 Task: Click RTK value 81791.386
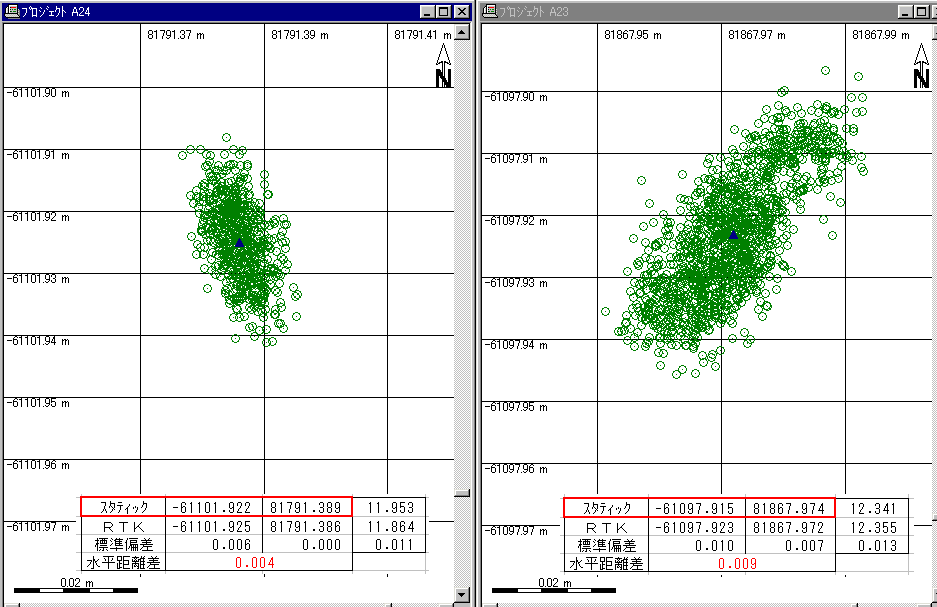point(306,526)
